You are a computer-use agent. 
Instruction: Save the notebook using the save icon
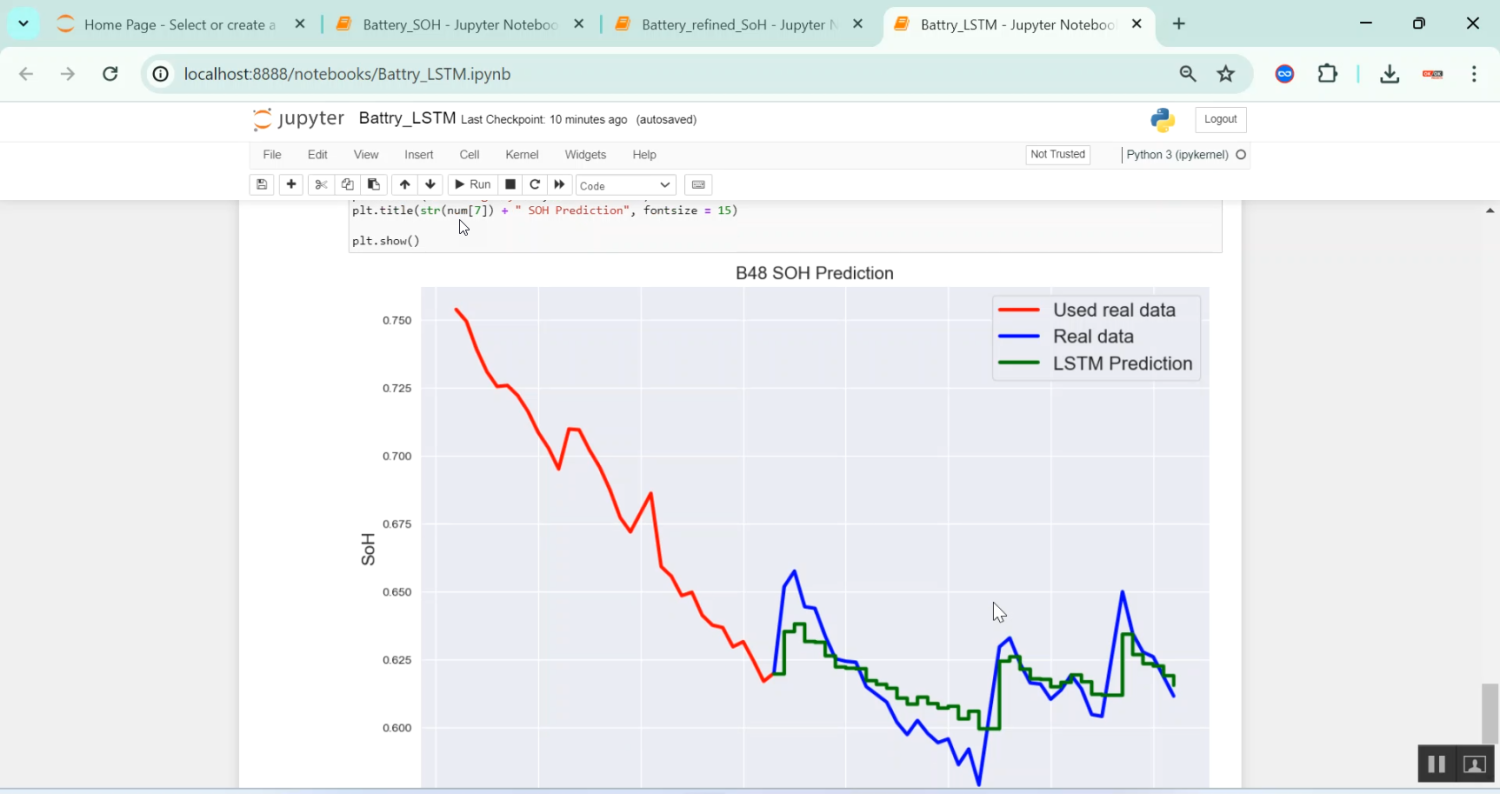tap(261, 184)
